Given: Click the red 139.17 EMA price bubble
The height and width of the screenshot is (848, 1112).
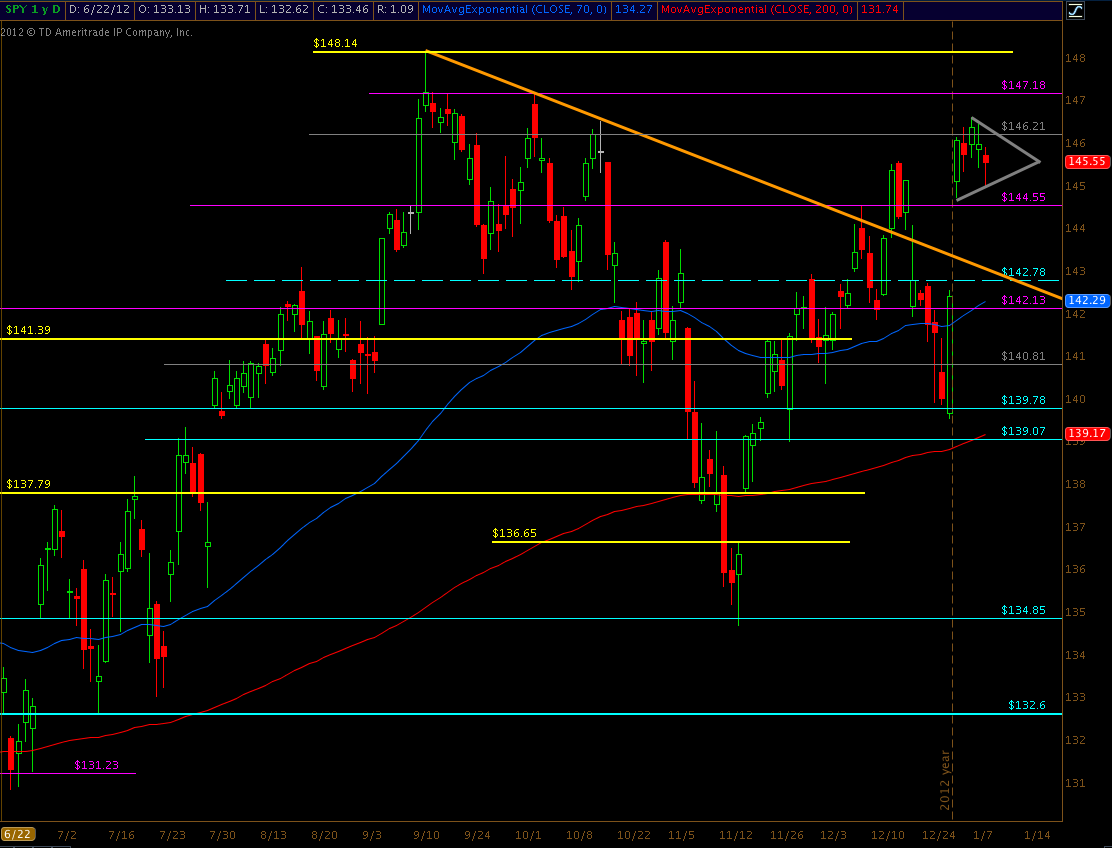Looking at the screenshot, I should point(1087,433).
